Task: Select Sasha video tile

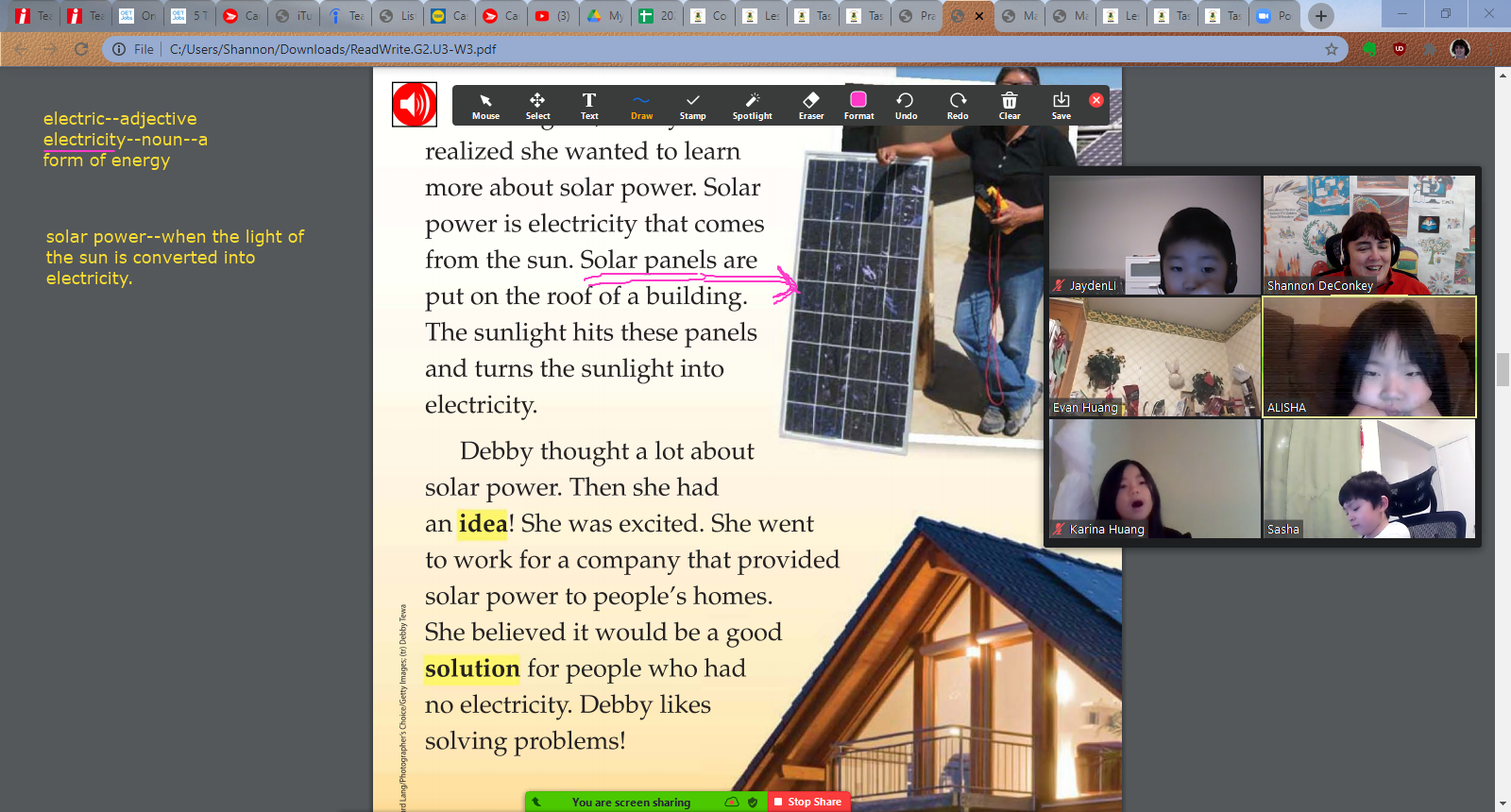Action: coord(1369,479)
